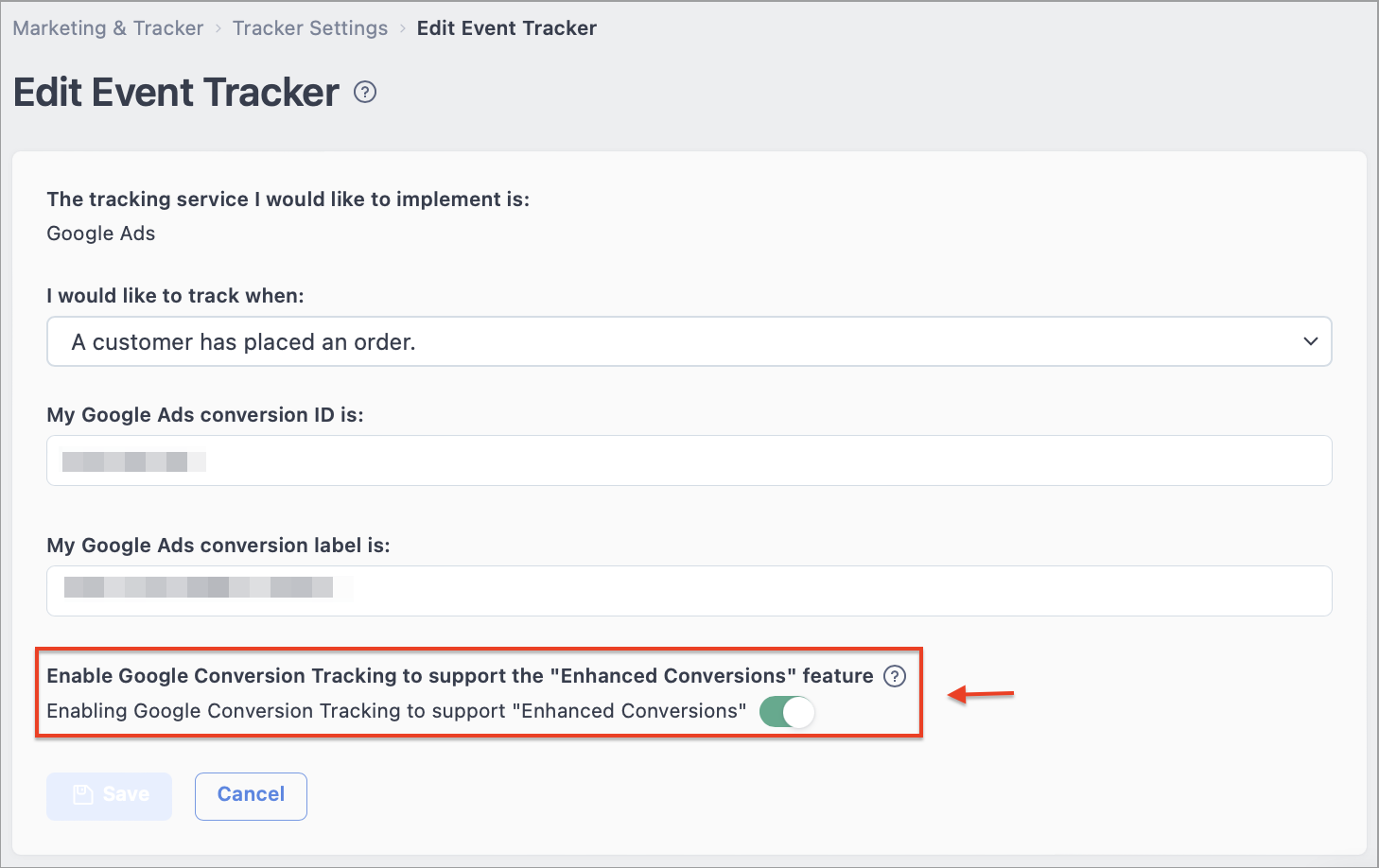This screenshot has width=1379, height=868.
Task: Select 'A customer has placed an order.' option
Action: coord(244,342)
